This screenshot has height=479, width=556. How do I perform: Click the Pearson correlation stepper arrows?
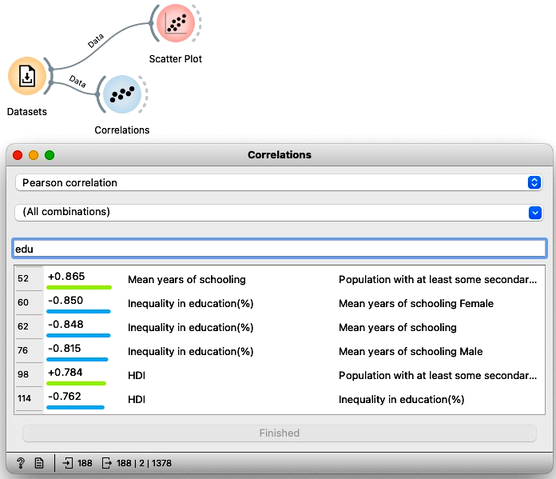click(x=534, y=183)
